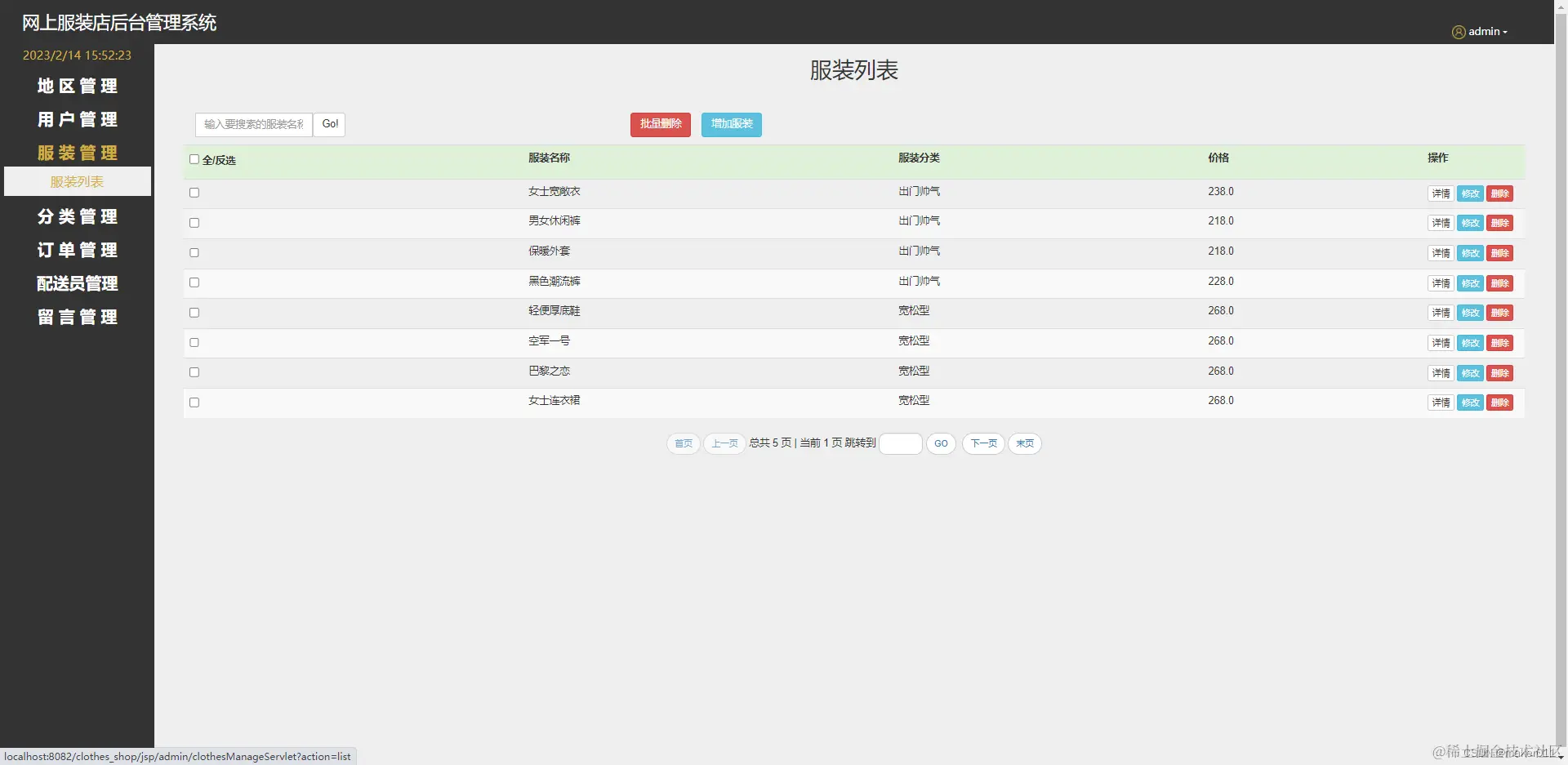
Task: Click the 服装名称 column header
Action: click(549, 158)
